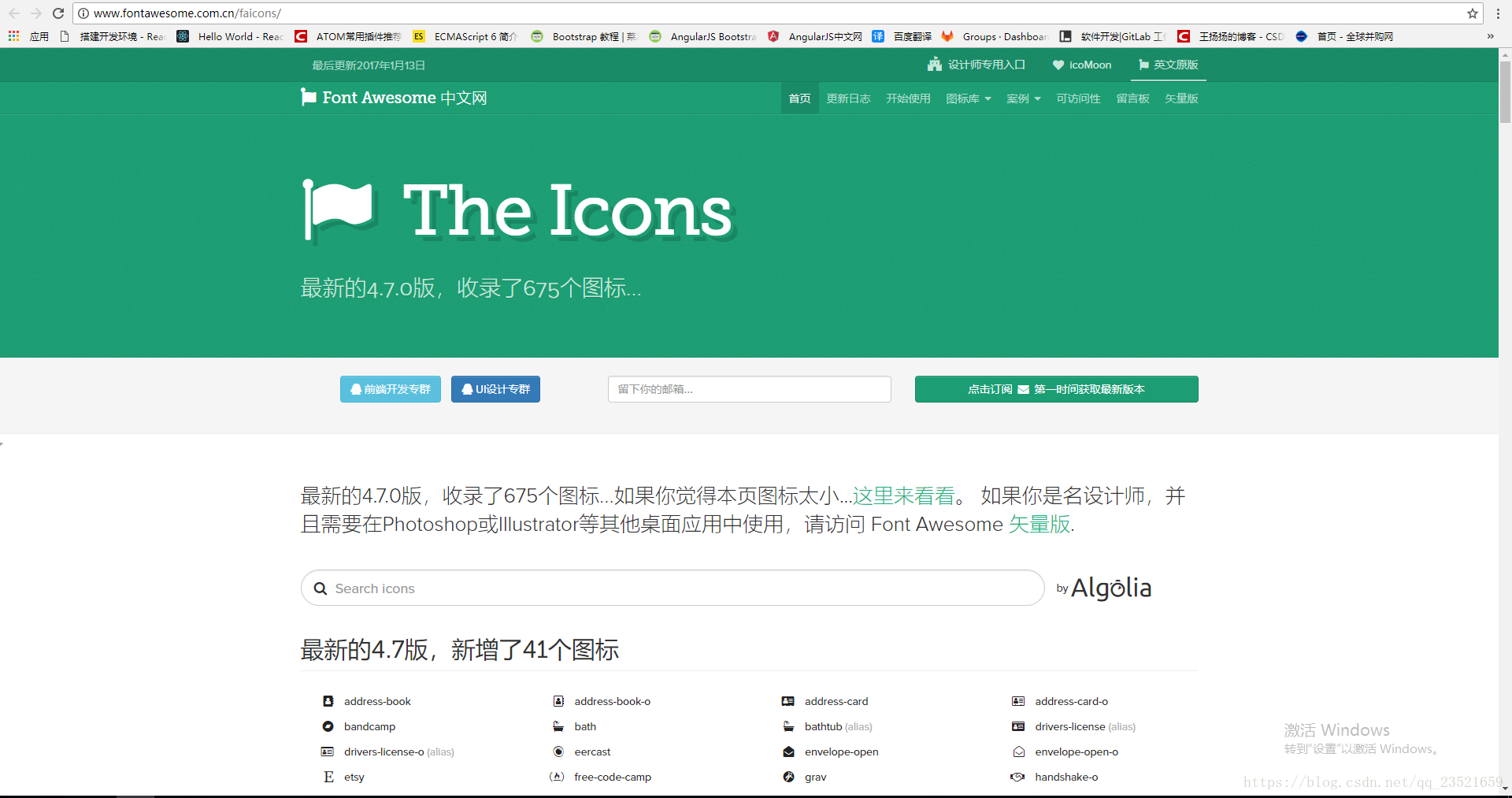
Task: Open the ECMAScript 6 bookmark
Action: coord(465,36)
